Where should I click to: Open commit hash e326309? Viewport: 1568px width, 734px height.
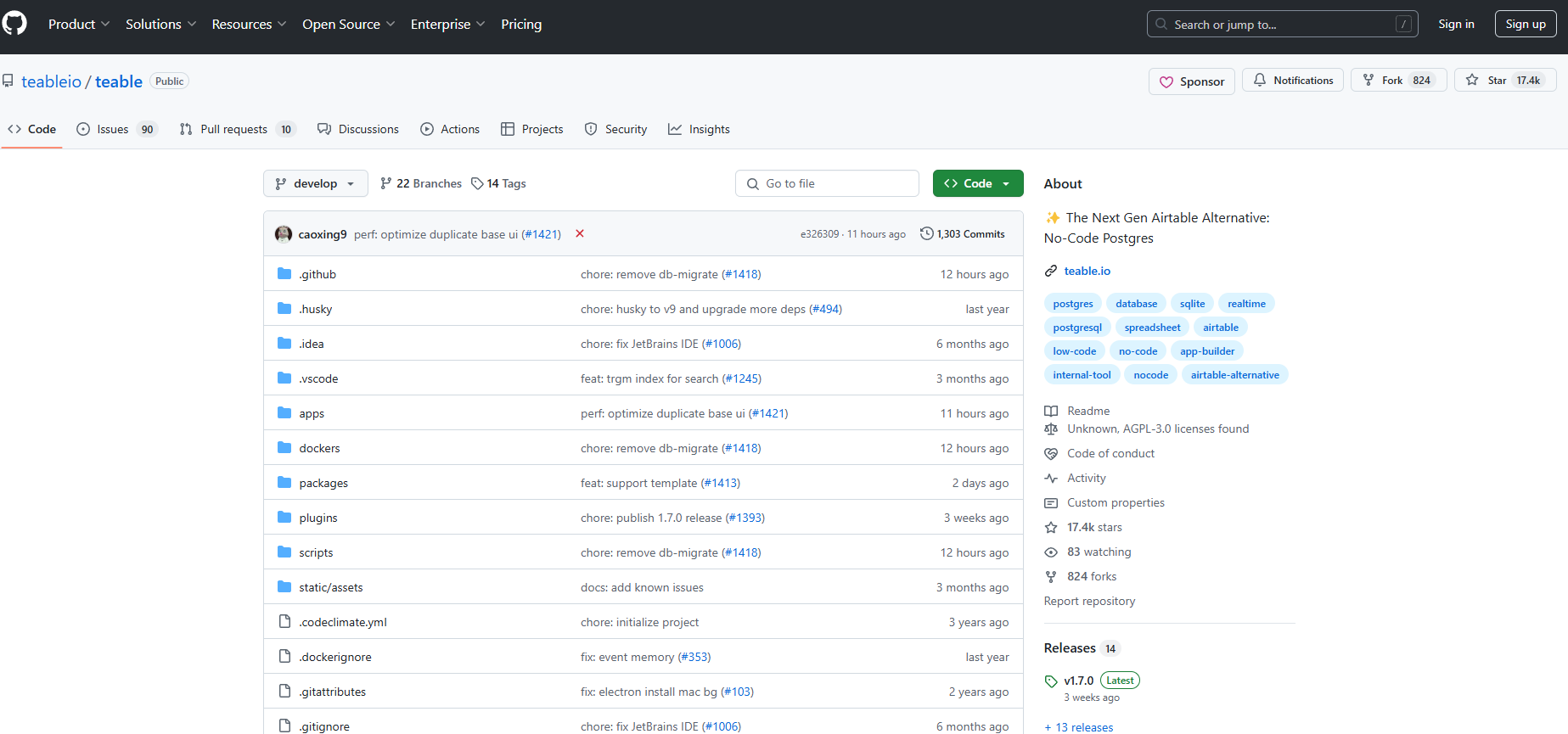click(819, 234)
